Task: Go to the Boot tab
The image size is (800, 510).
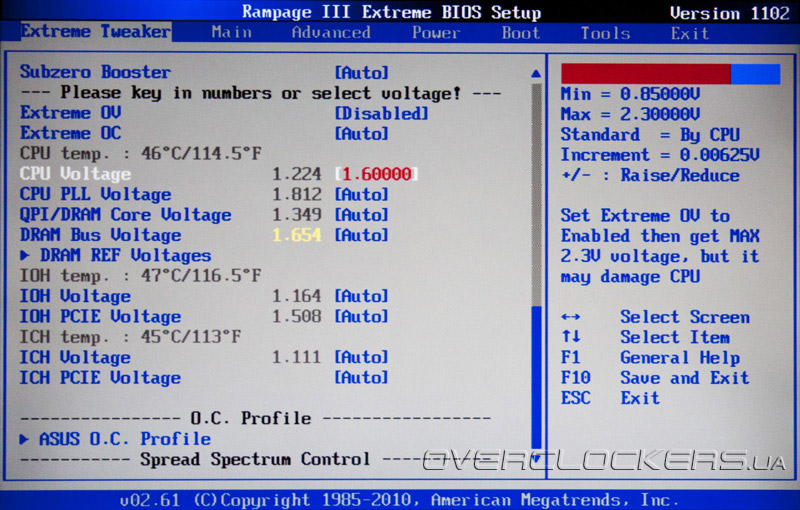Action: coord(520,33)
